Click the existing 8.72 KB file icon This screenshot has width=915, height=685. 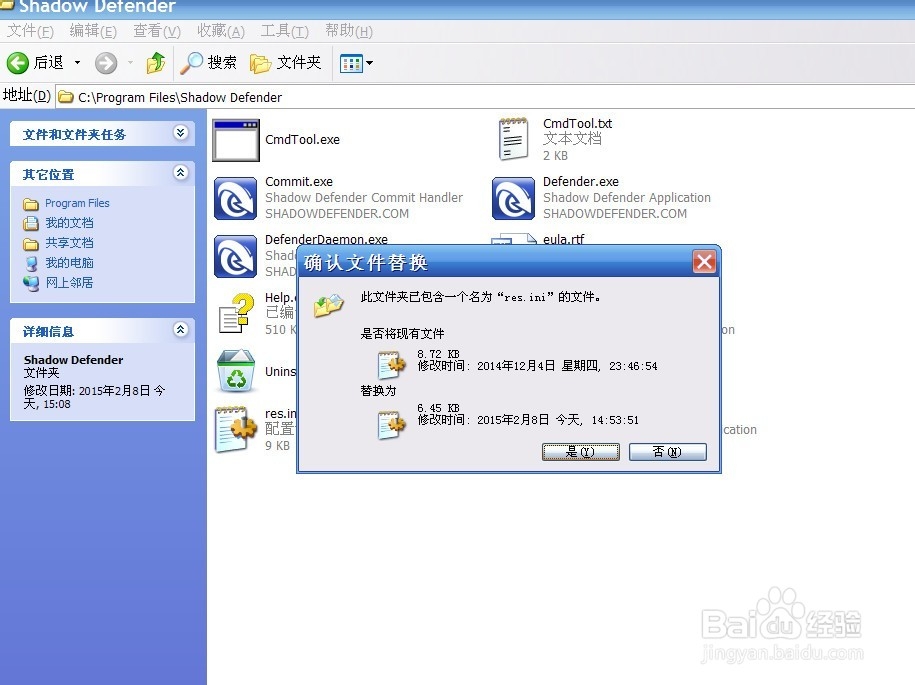point(392,365)
